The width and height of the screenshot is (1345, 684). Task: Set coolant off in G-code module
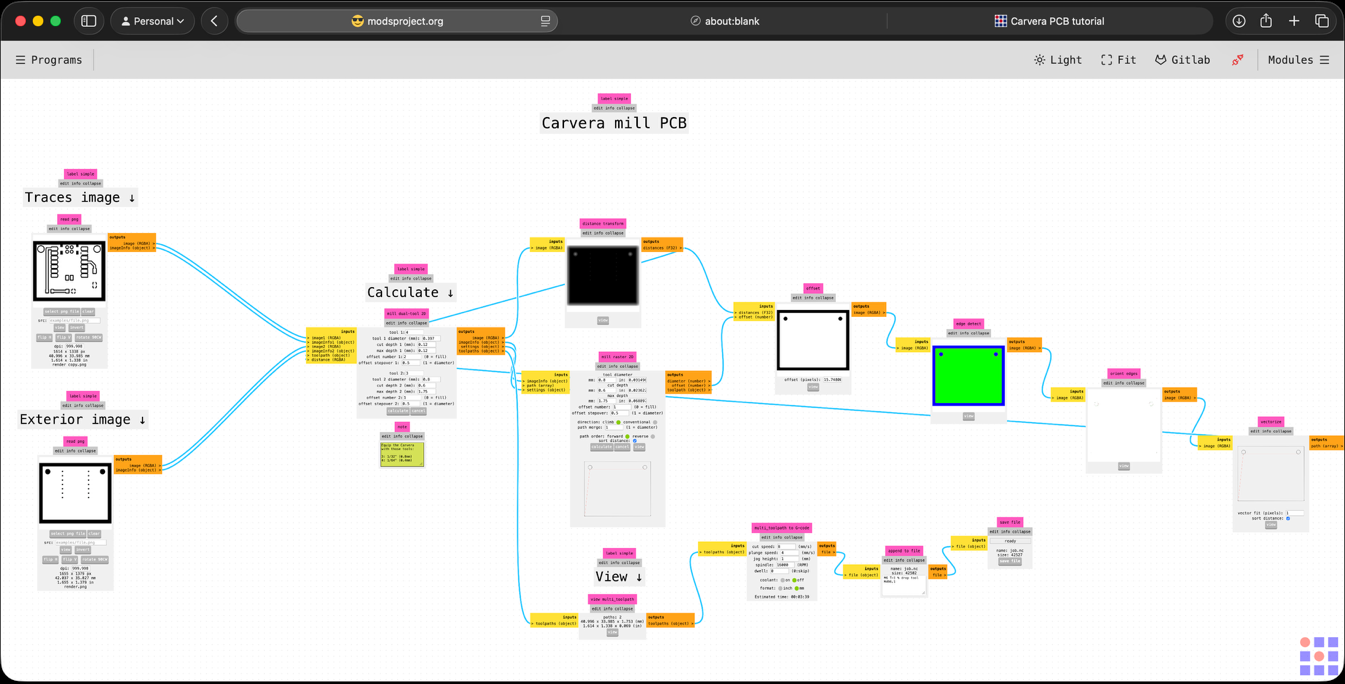pos(794,580)
